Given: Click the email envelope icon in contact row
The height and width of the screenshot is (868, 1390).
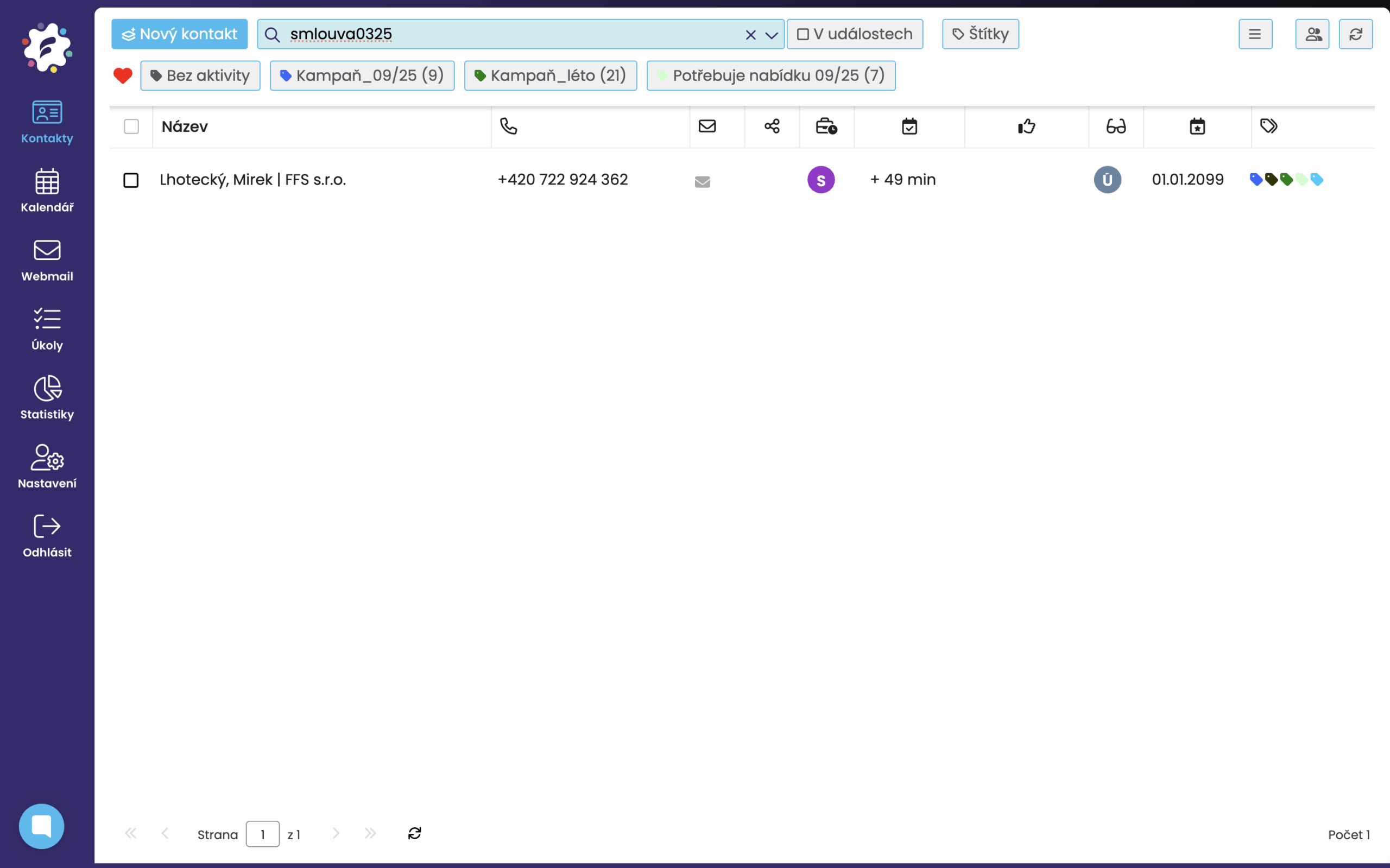Looking at the screenshot, I should (x=702, y=181).
